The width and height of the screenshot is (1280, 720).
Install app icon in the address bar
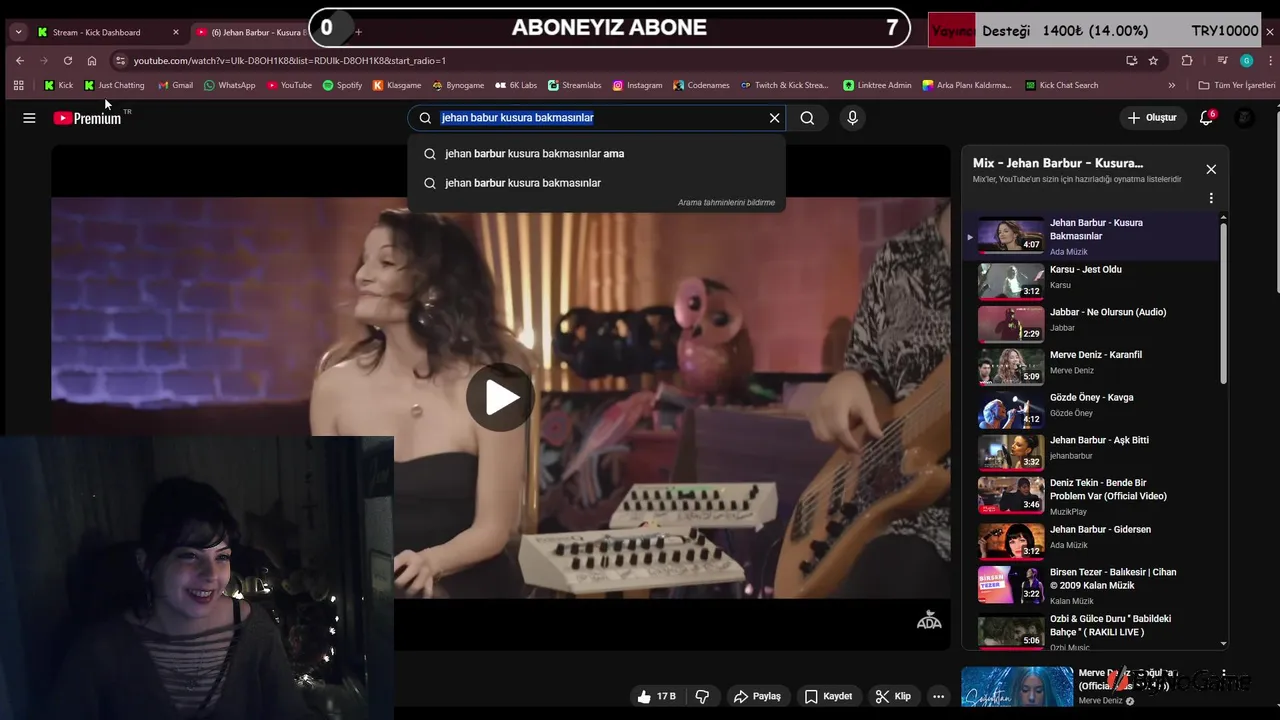1131,60
